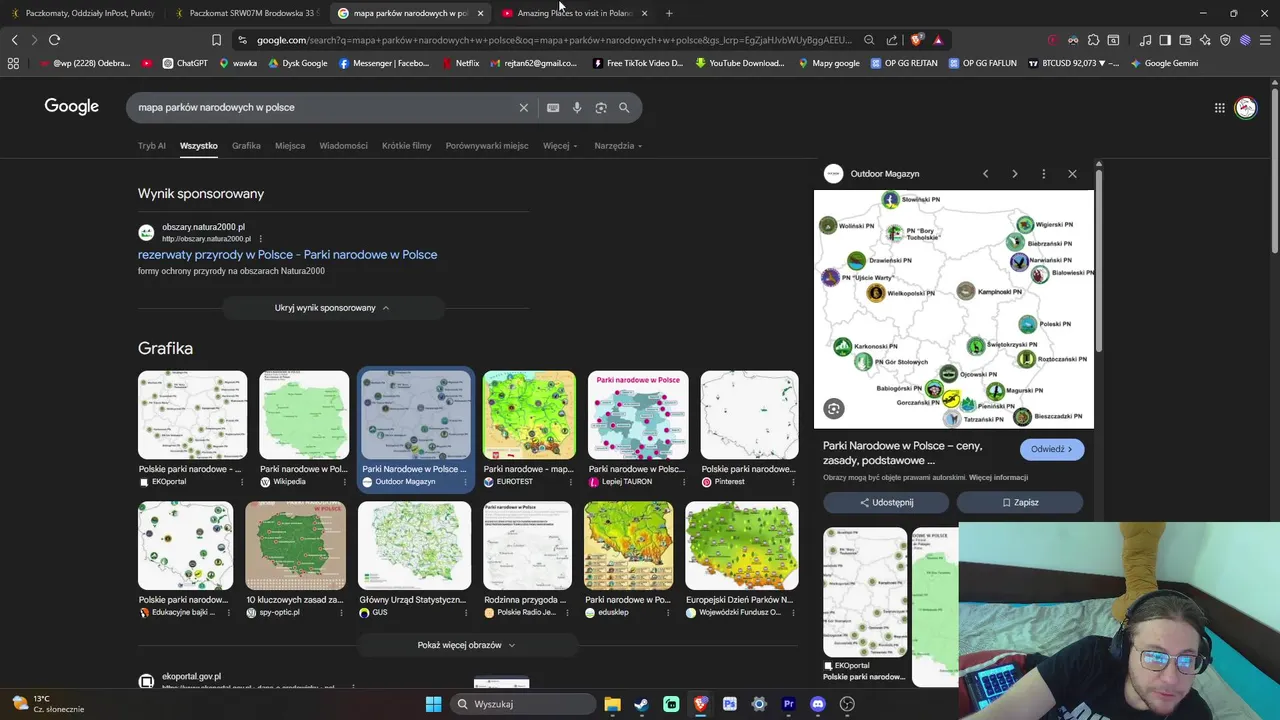The image size is (1280, 720).
Task: Click the Zapisz save button
Action: click(1020, 503)
